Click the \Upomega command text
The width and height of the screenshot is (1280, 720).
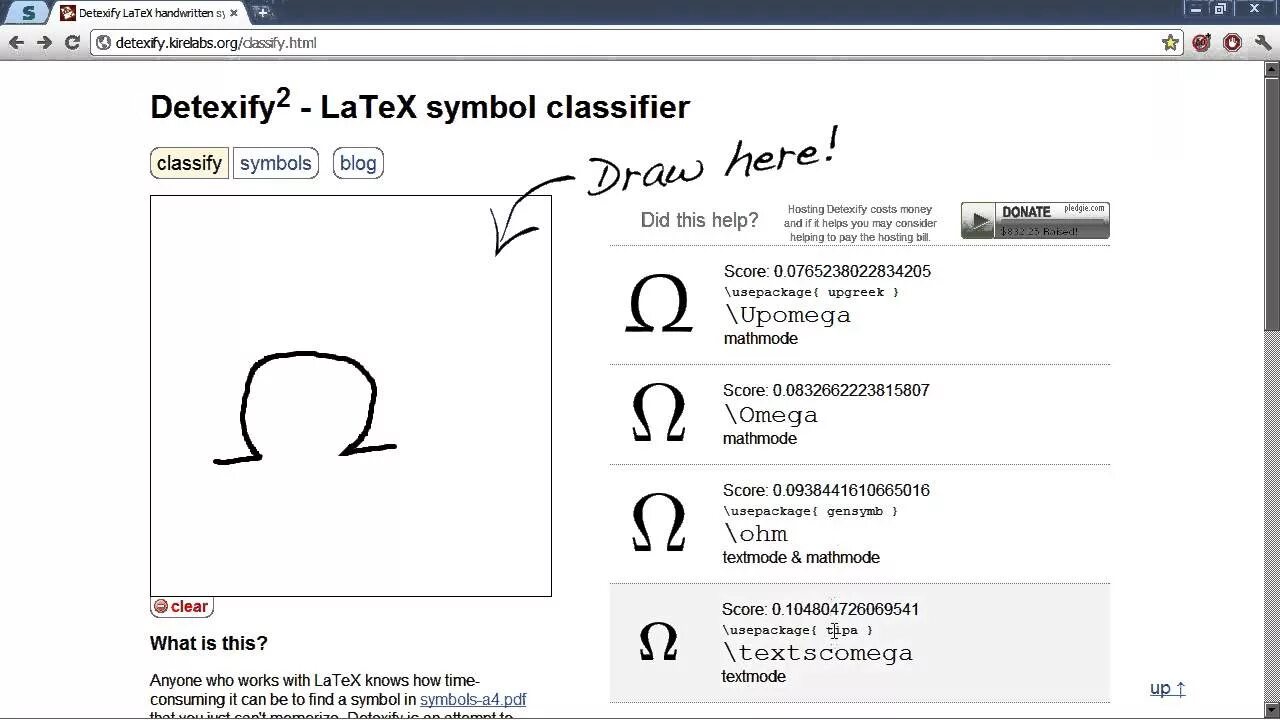[x=788, y=315]
